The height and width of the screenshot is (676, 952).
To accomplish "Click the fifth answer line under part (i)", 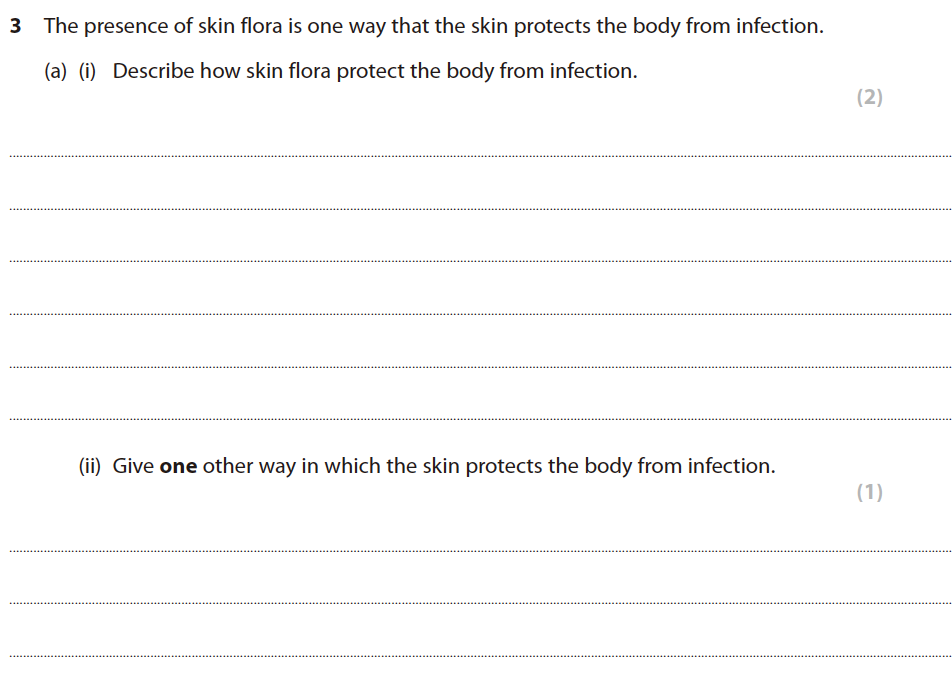I will [480, 366].
